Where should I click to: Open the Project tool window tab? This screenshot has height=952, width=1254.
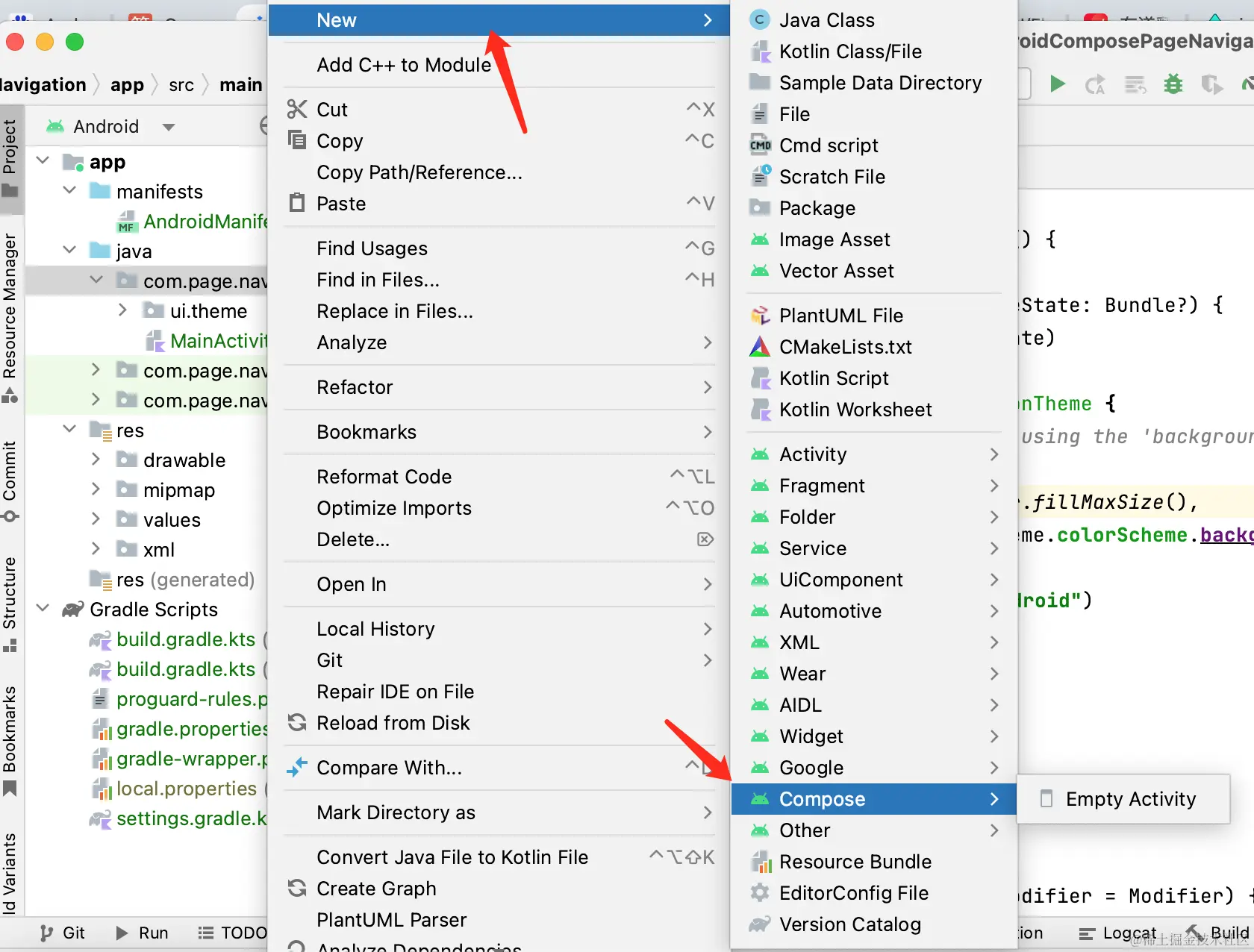coord(10,157)
